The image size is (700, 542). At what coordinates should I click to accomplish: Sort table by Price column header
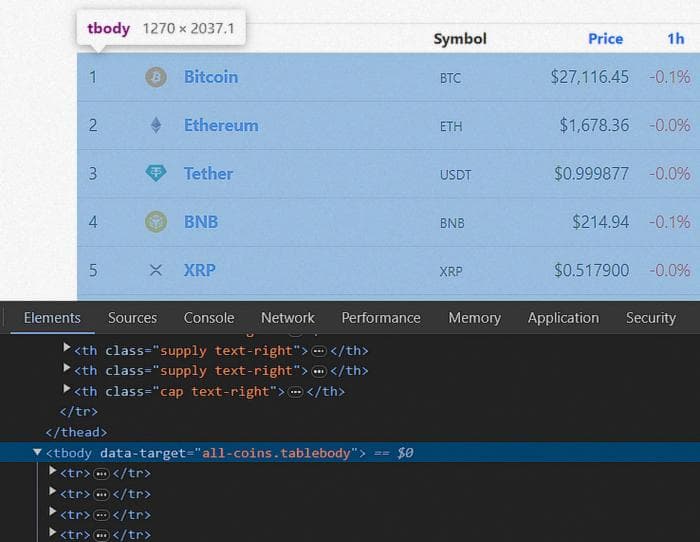pyautogui.click(x=605, y=39)
